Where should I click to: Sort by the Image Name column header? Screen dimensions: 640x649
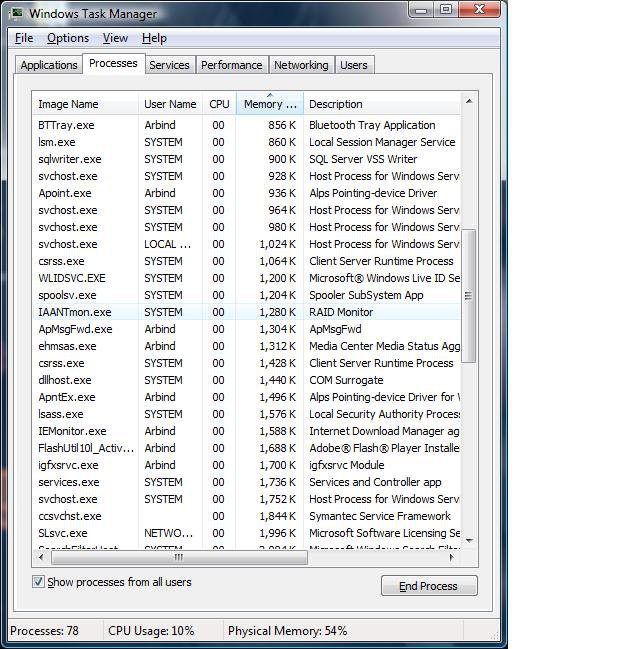click(85, 104)
